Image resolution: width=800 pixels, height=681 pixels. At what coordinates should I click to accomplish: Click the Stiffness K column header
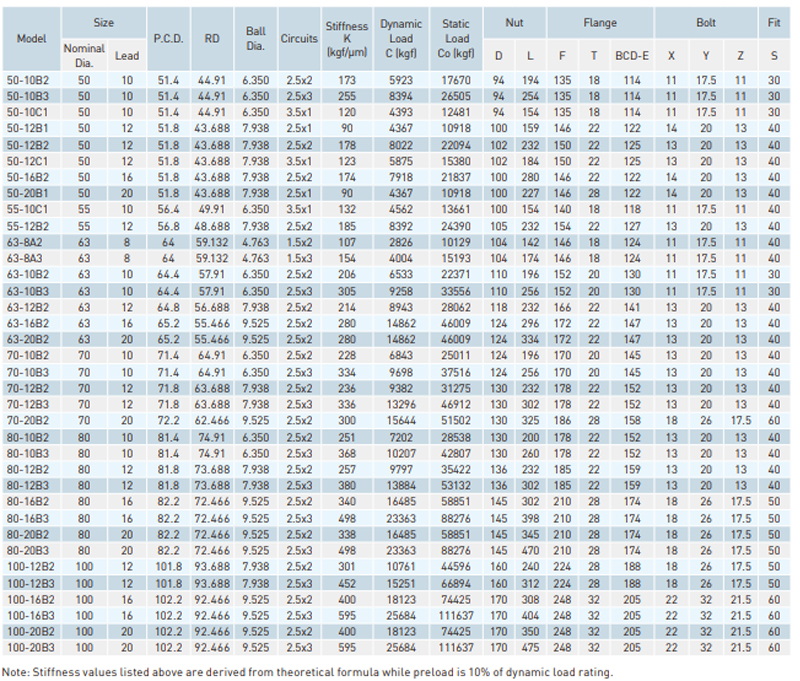pyautogui.click(x=347, y=38)
